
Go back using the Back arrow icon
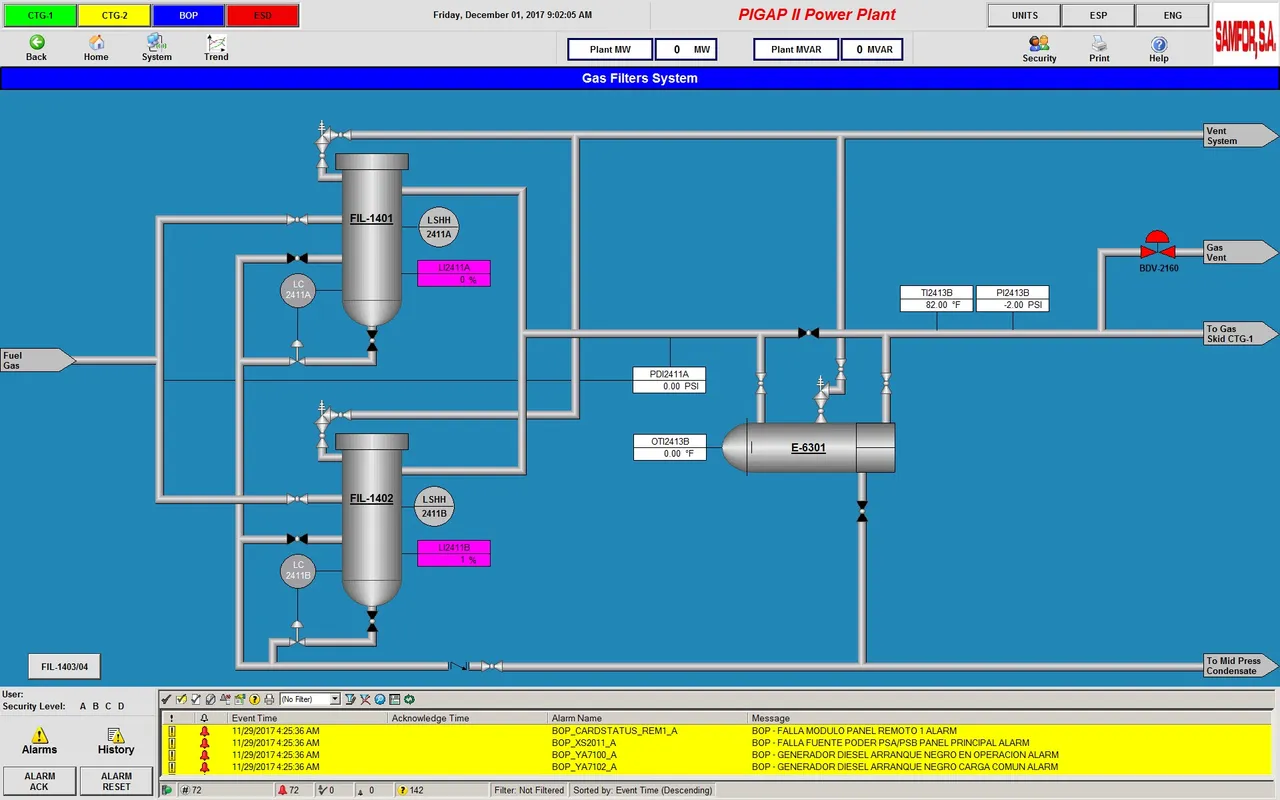coord(37,43)
